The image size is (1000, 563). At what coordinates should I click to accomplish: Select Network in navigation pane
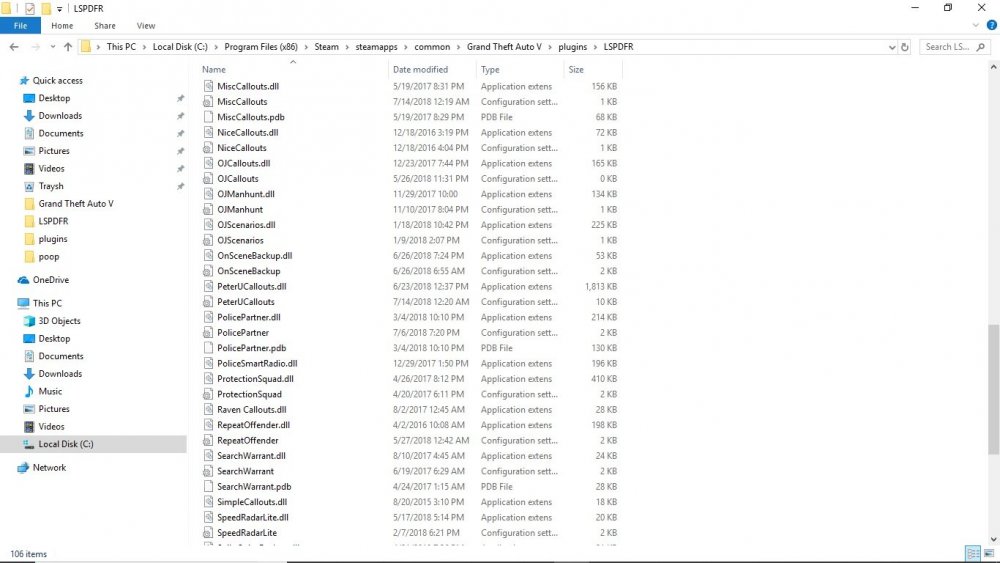[x=49, y=467]
